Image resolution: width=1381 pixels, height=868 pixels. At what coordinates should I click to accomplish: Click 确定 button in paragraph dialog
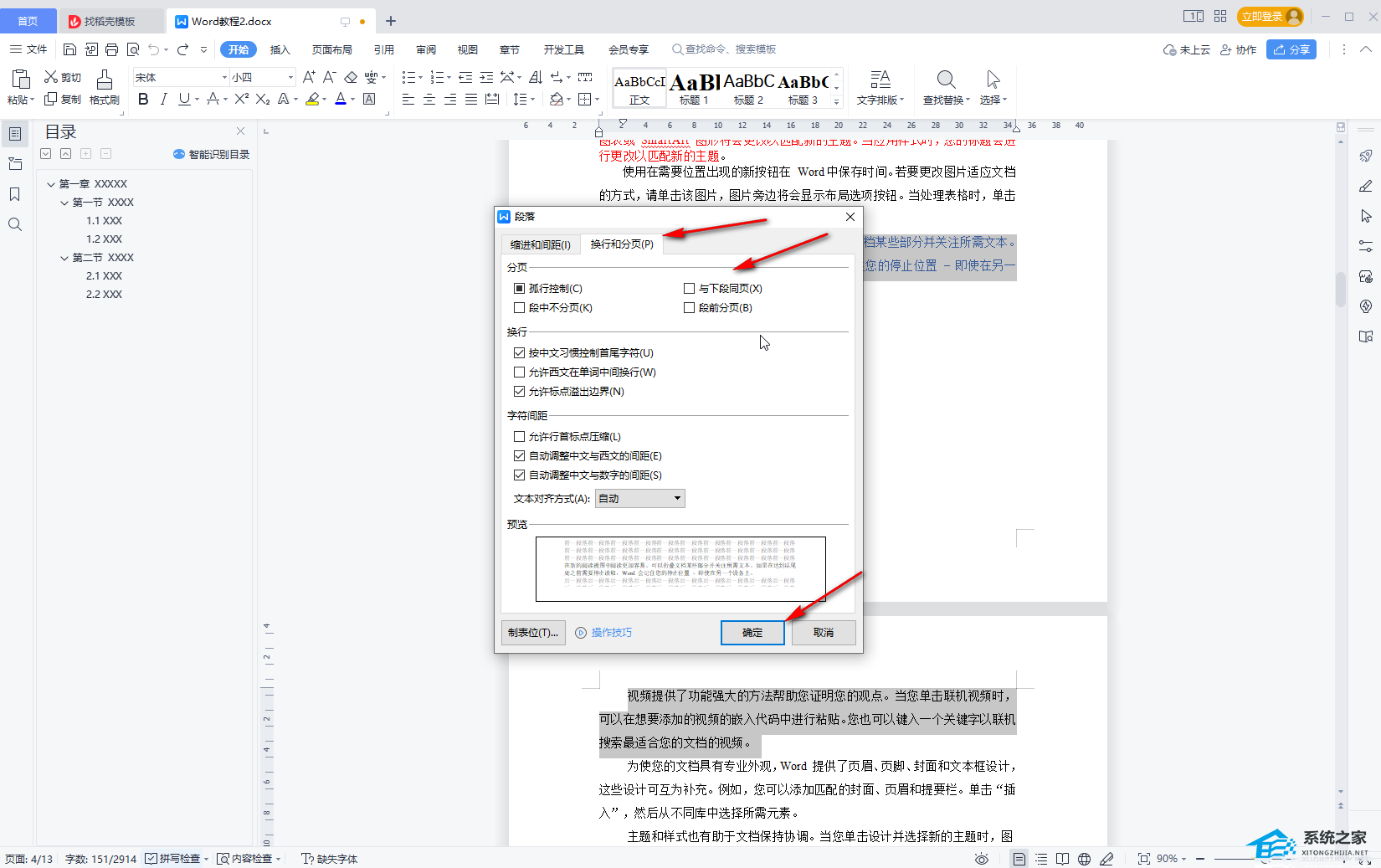[752, 633]
